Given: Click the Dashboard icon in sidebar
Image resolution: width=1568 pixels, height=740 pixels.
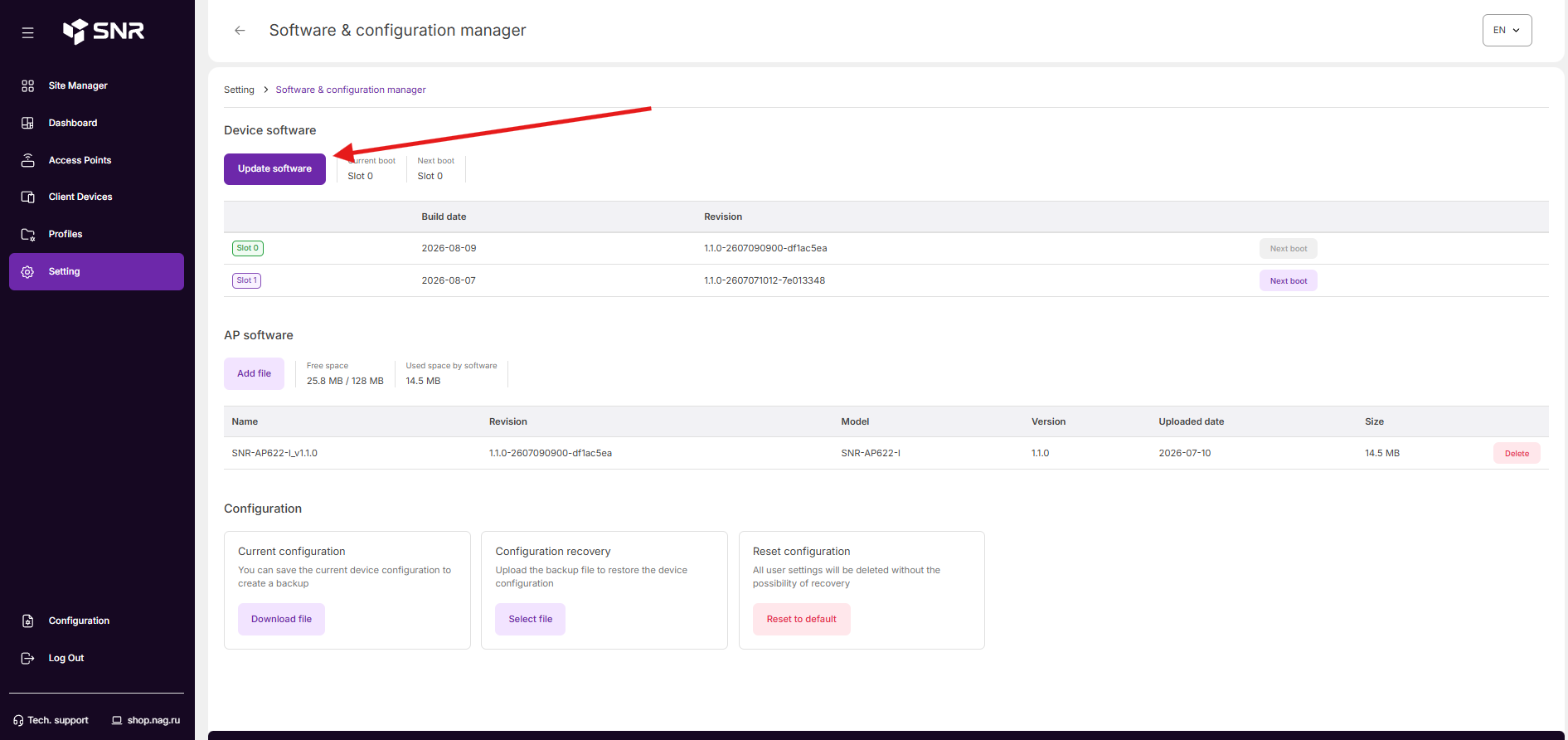Looking at the screenshot, I should pos(27,123).
